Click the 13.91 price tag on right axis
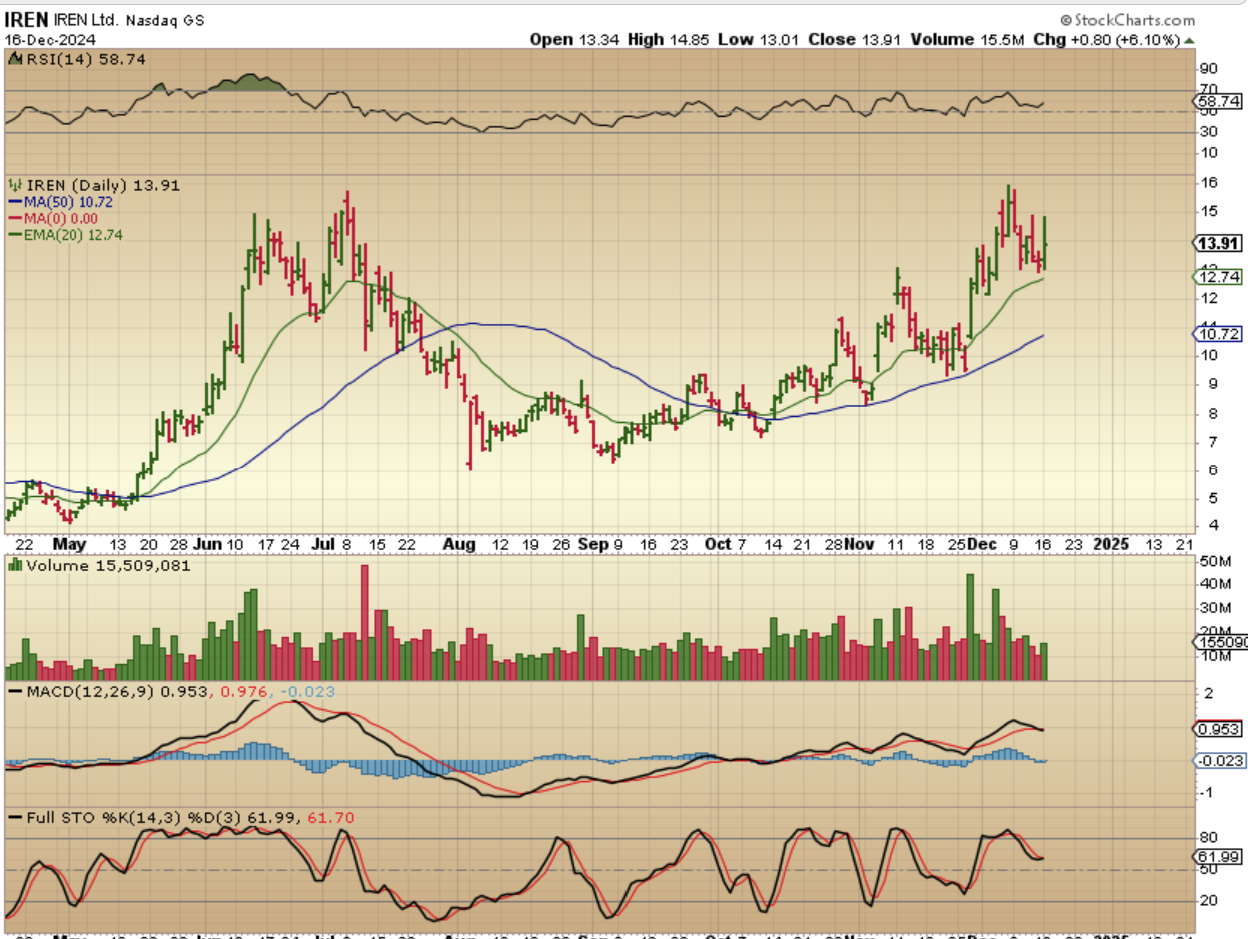 (x=1219, y=243)
